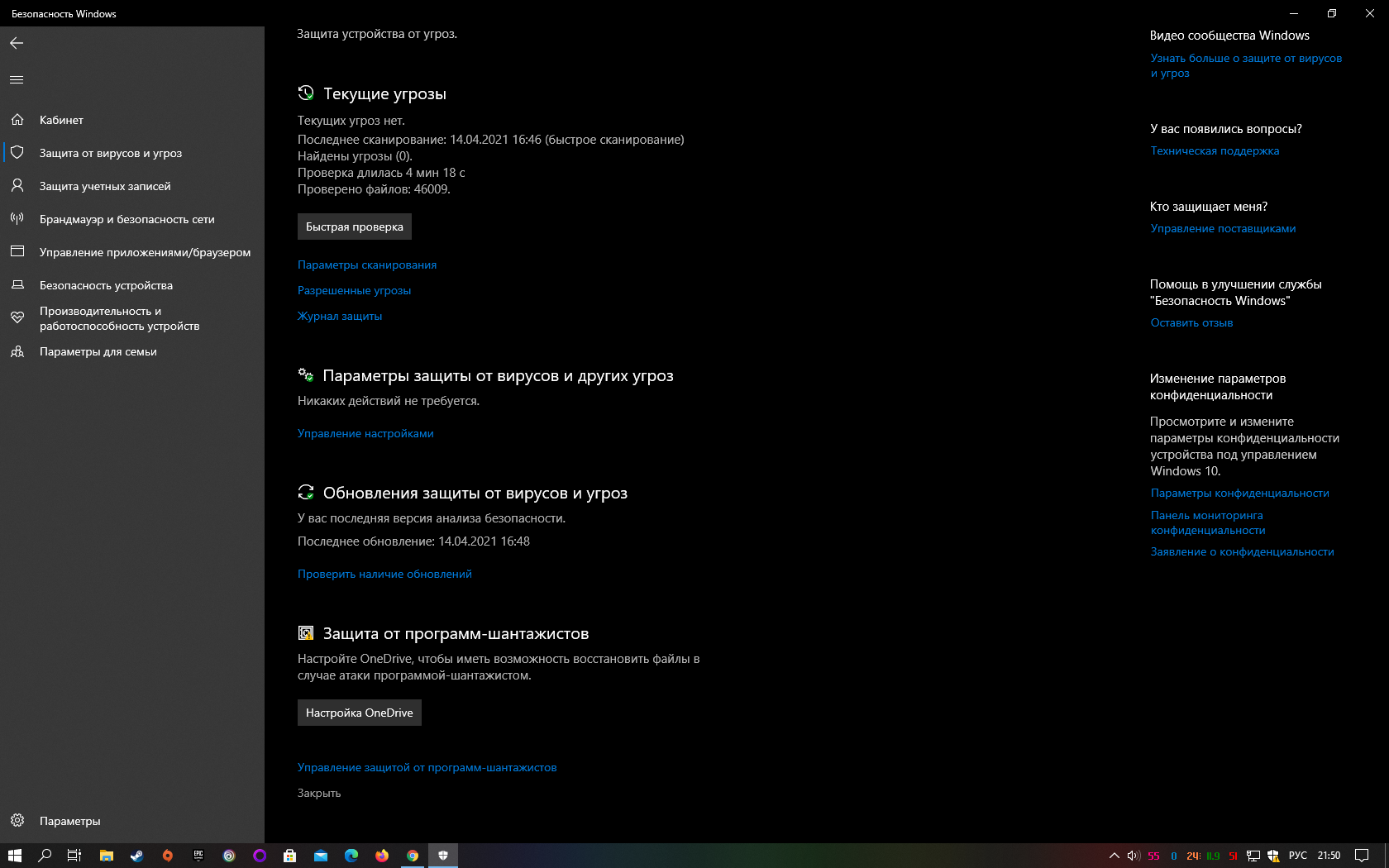Screen dimensions: 1389x868
Task: Select Защита от вирусов и угроз
Action: tap(132, 153)
